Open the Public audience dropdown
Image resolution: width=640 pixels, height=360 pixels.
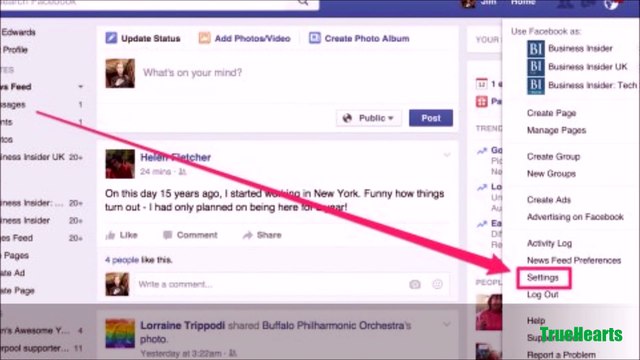coord(369,118)
